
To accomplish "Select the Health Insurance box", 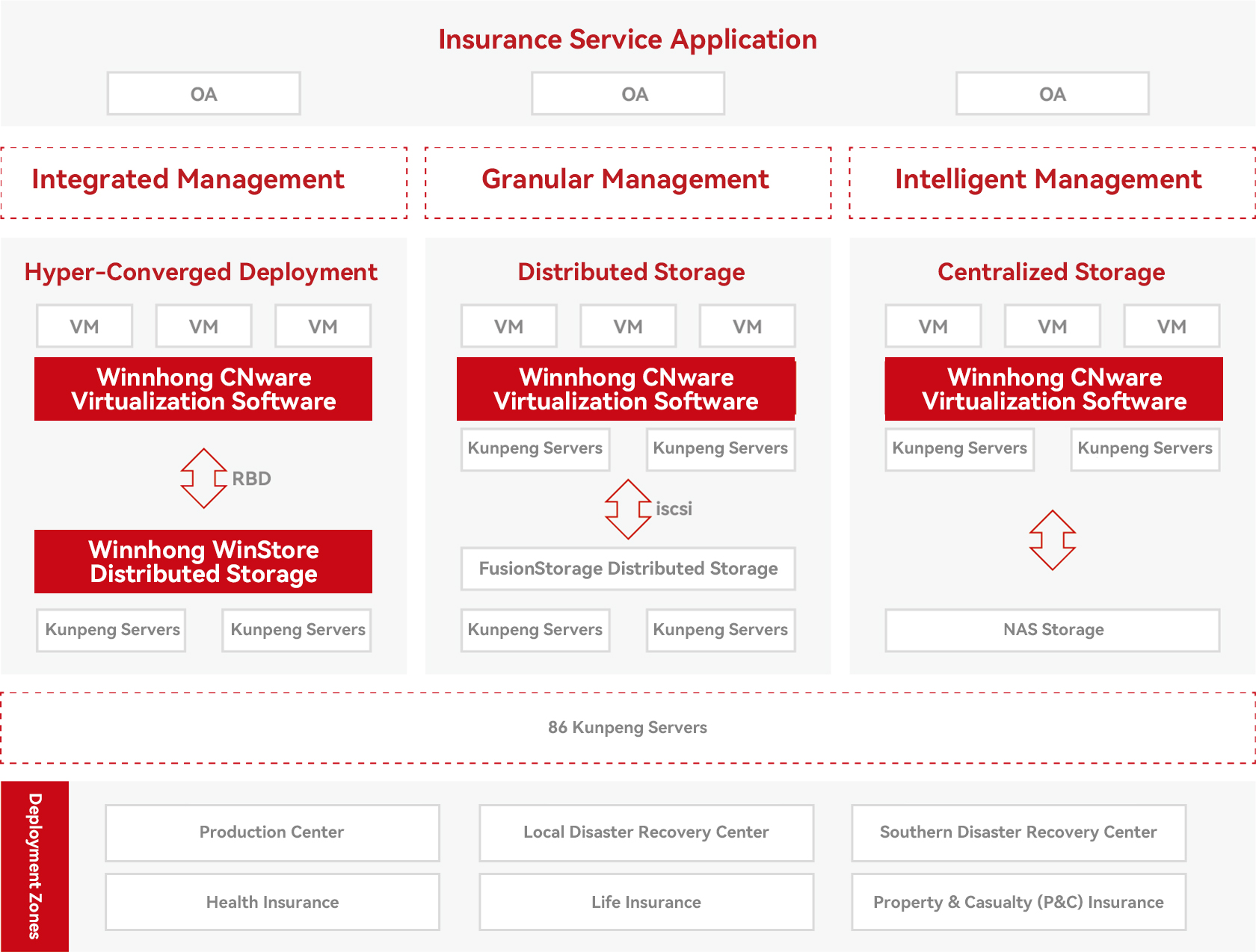I will click(272, 902).
